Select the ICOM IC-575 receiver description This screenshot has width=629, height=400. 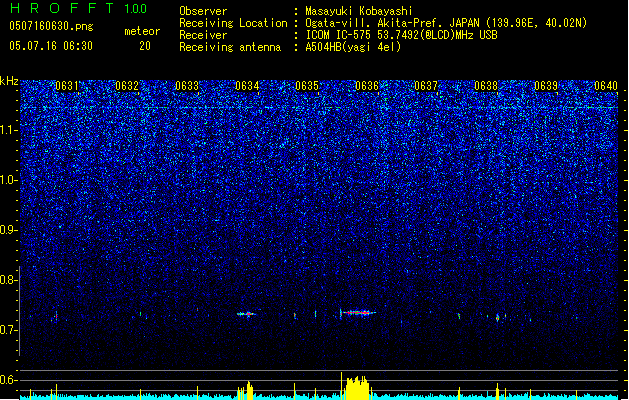tap(401, 35)
